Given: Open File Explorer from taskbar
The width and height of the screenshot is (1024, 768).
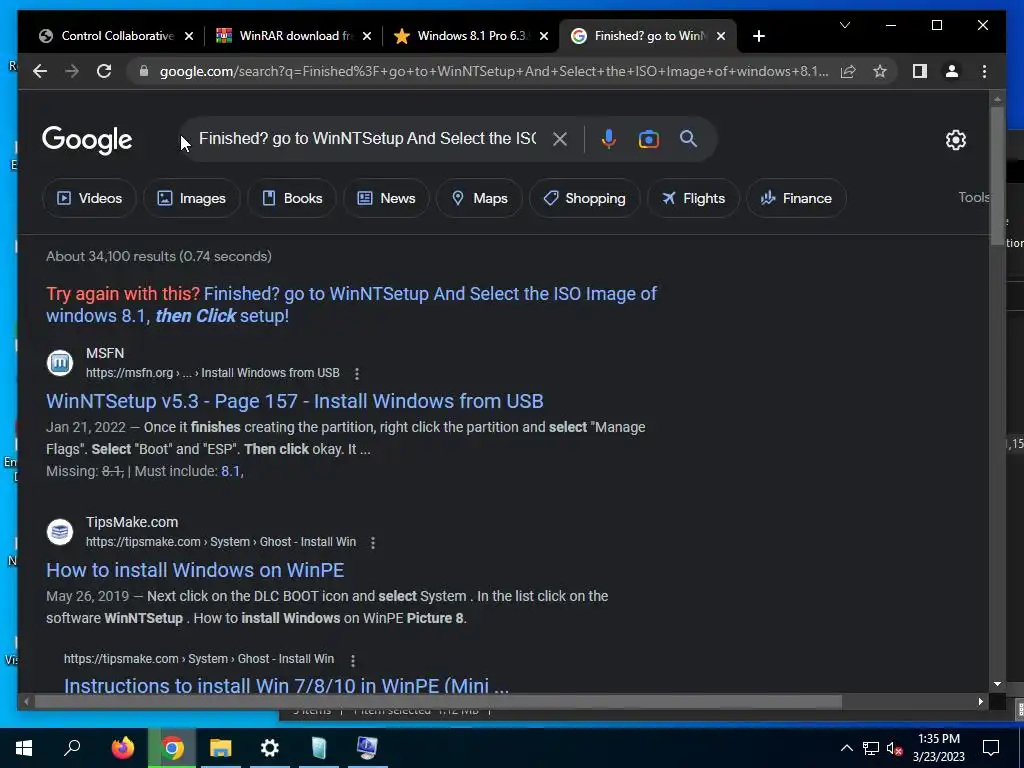Looking at the screenshot, I should coord(220,748).
